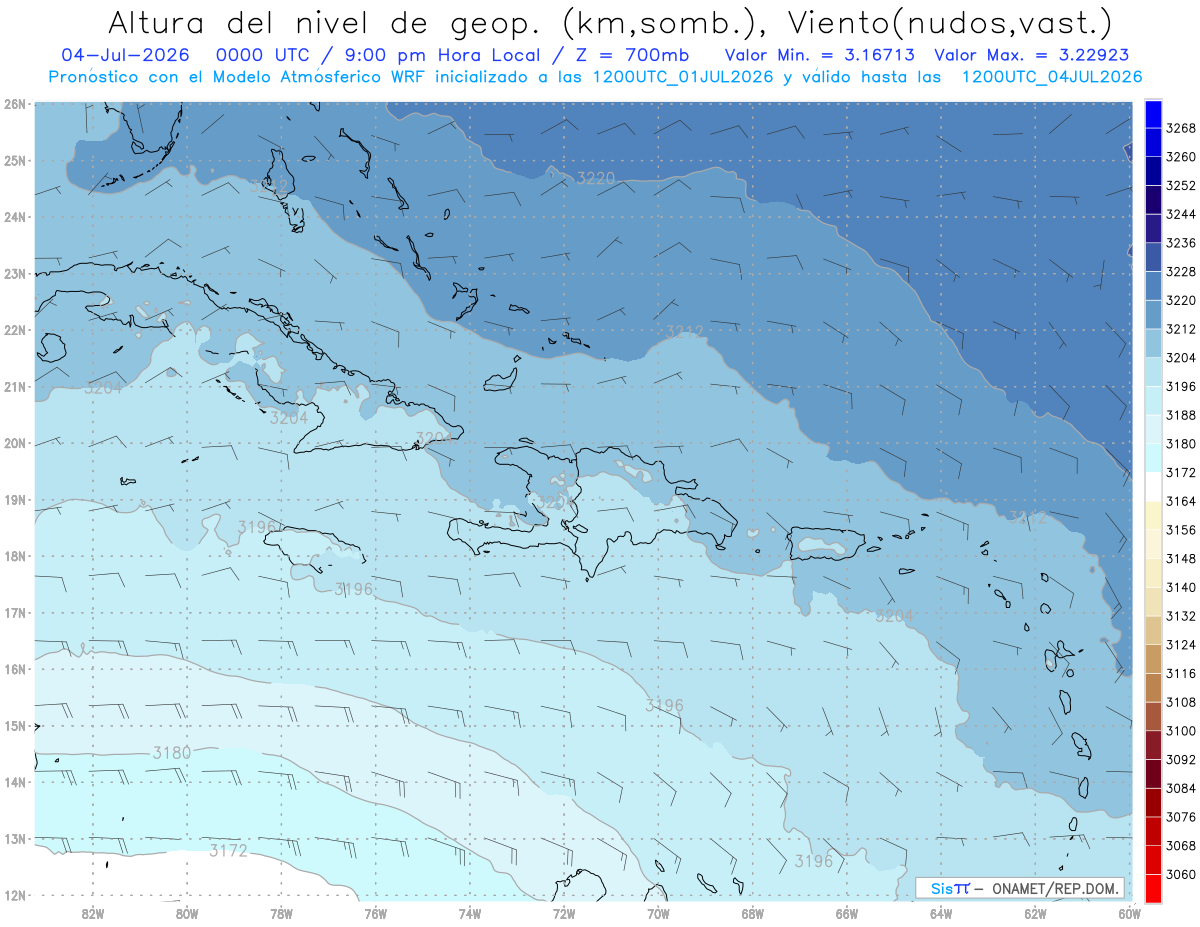Click the legend value 3076

tap(1181, 817)
